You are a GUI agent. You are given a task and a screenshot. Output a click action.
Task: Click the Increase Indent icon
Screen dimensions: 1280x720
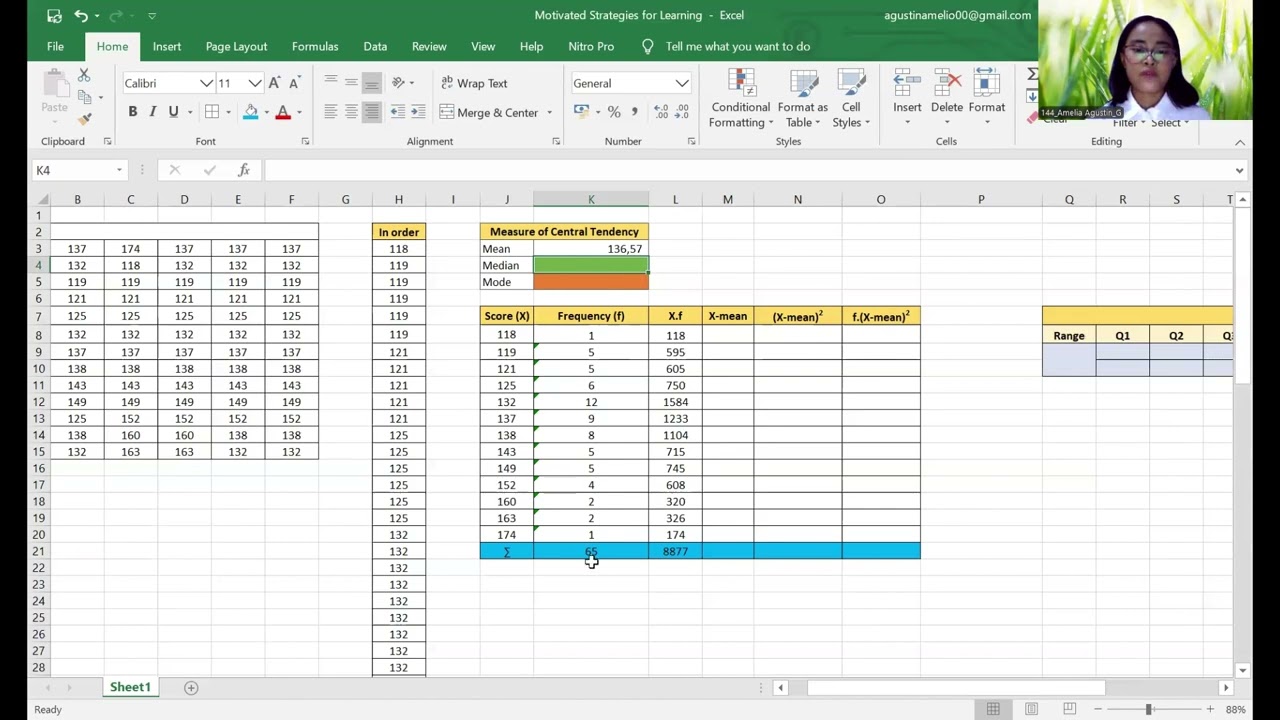pos(419,112)
